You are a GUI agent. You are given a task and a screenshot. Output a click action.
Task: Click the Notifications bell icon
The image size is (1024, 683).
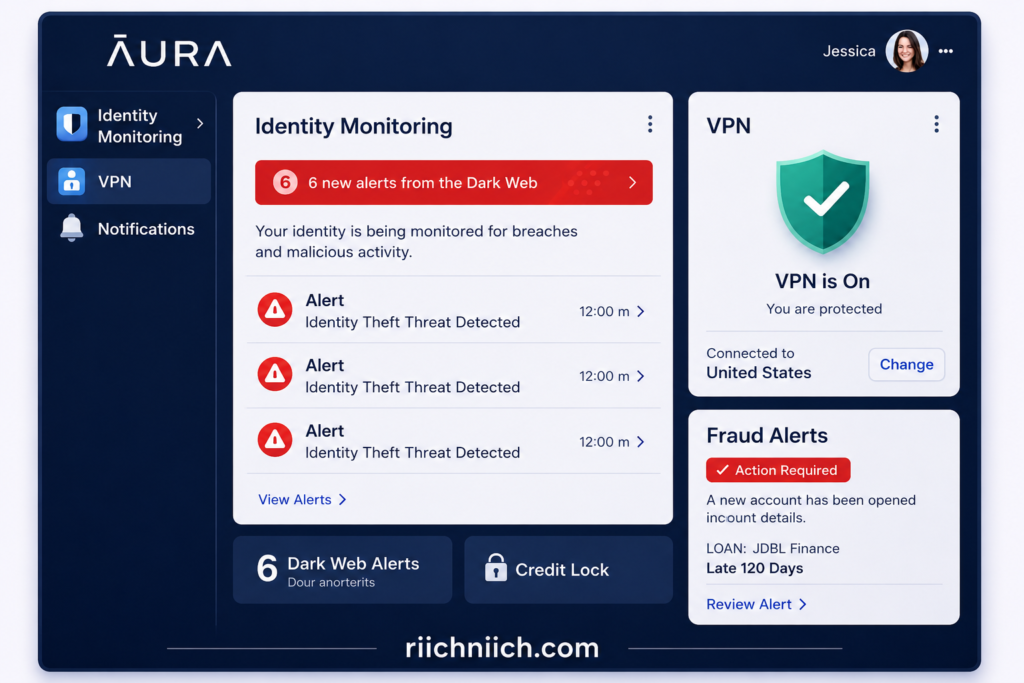tap(72, 228)
